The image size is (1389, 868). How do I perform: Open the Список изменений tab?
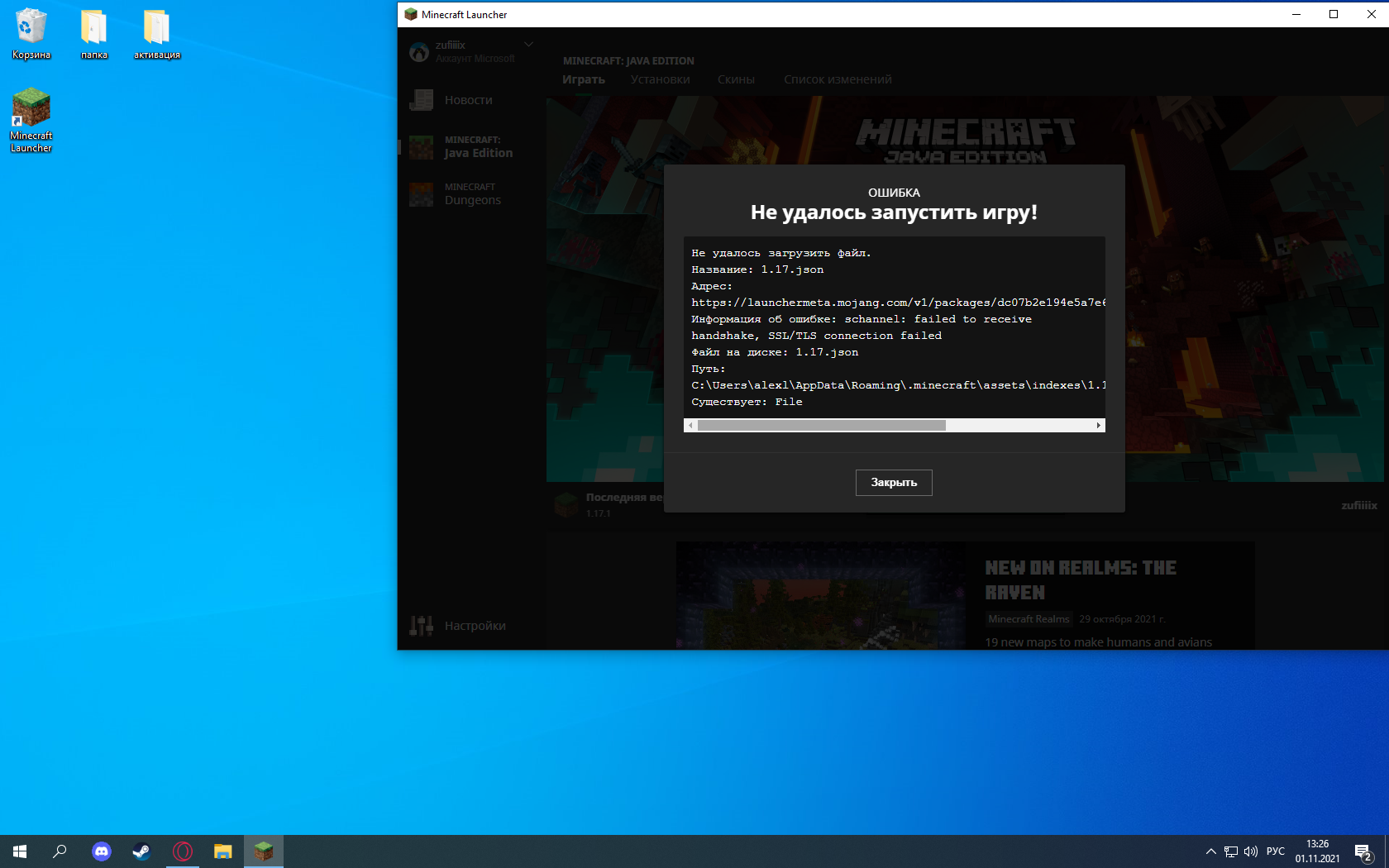(x=838, y=79)
